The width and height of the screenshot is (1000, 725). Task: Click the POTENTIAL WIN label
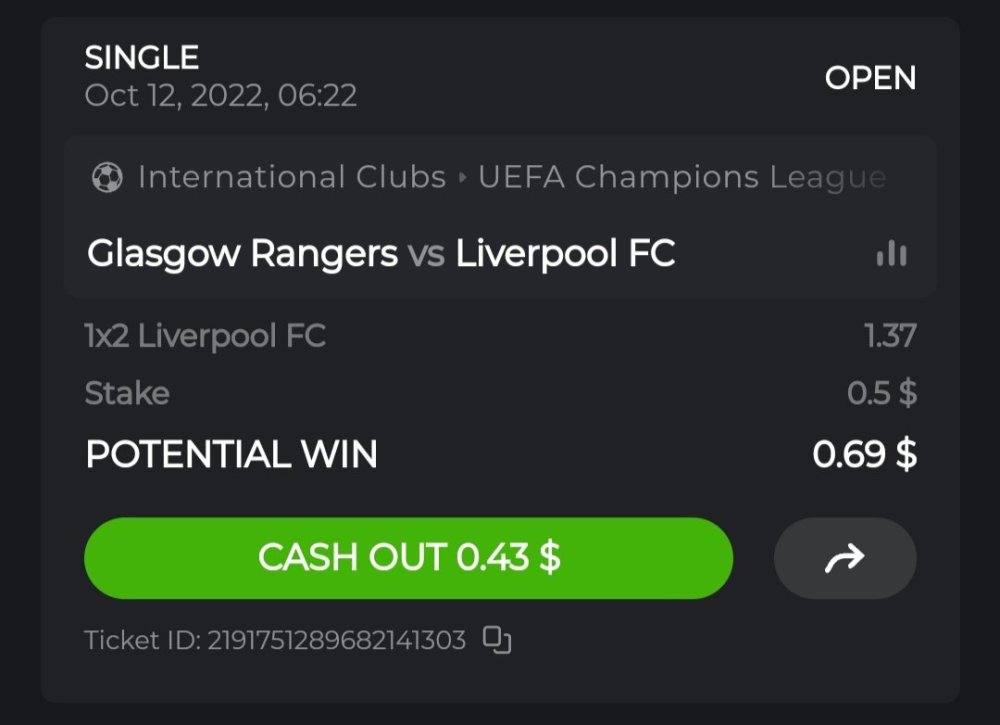coord(232,455)
